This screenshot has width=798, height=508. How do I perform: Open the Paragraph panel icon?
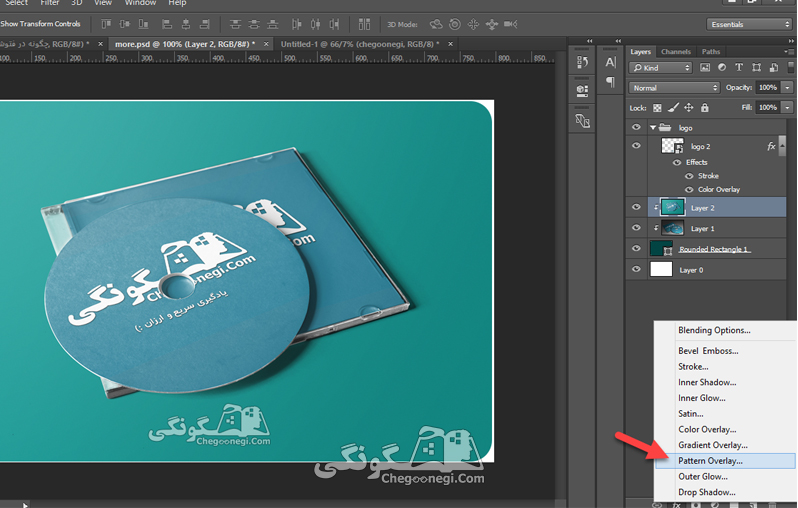pyautogui.click(x=610, y=81)
